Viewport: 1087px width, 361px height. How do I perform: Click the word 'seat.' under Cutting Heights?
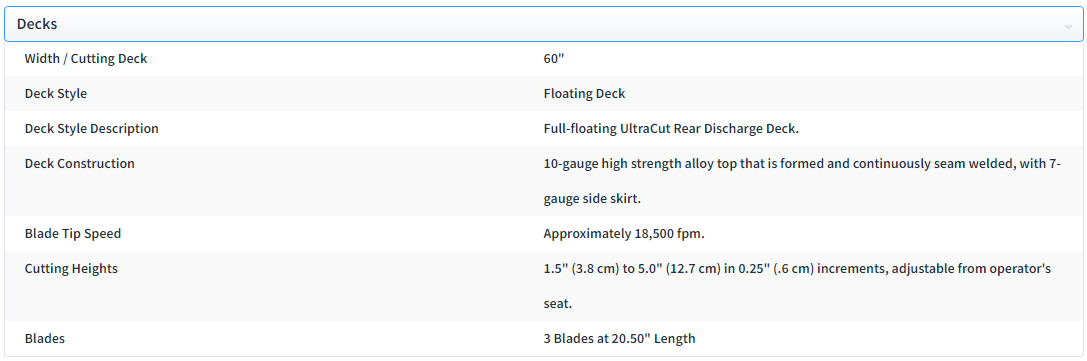click(x=558, y=303)
